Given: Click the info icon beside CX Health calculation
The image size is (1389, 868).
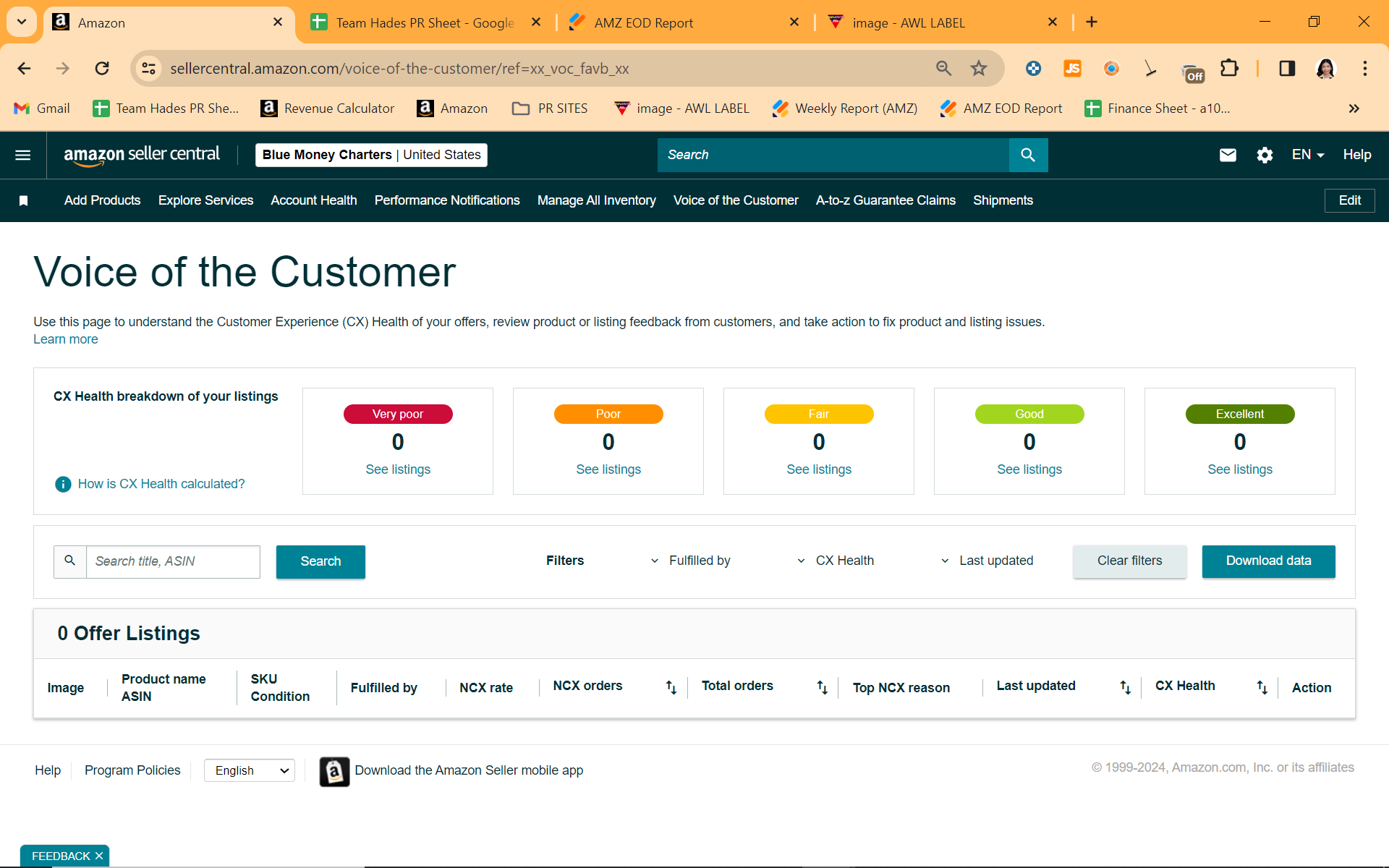Looking at the screenshot, I should pos(63,484).
